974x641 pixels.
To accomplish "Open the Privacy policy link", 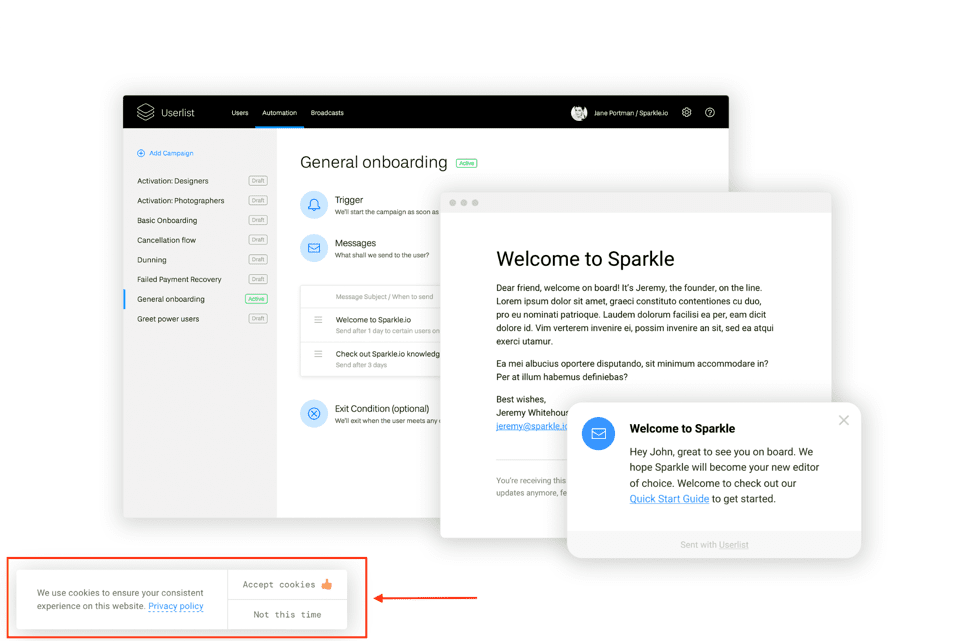I will [x=176, y=606].
